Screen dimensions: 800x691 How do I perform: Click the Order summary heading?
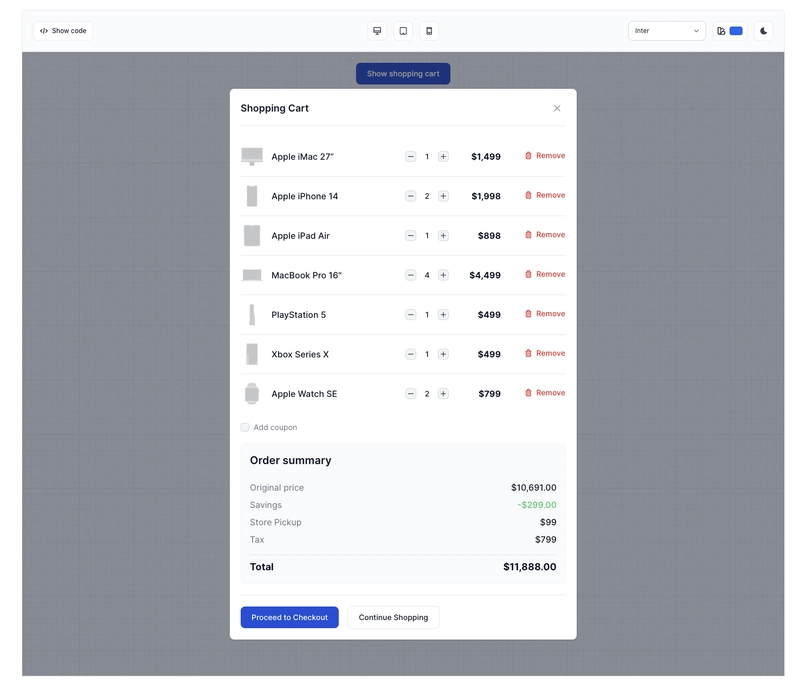(290, 460)
